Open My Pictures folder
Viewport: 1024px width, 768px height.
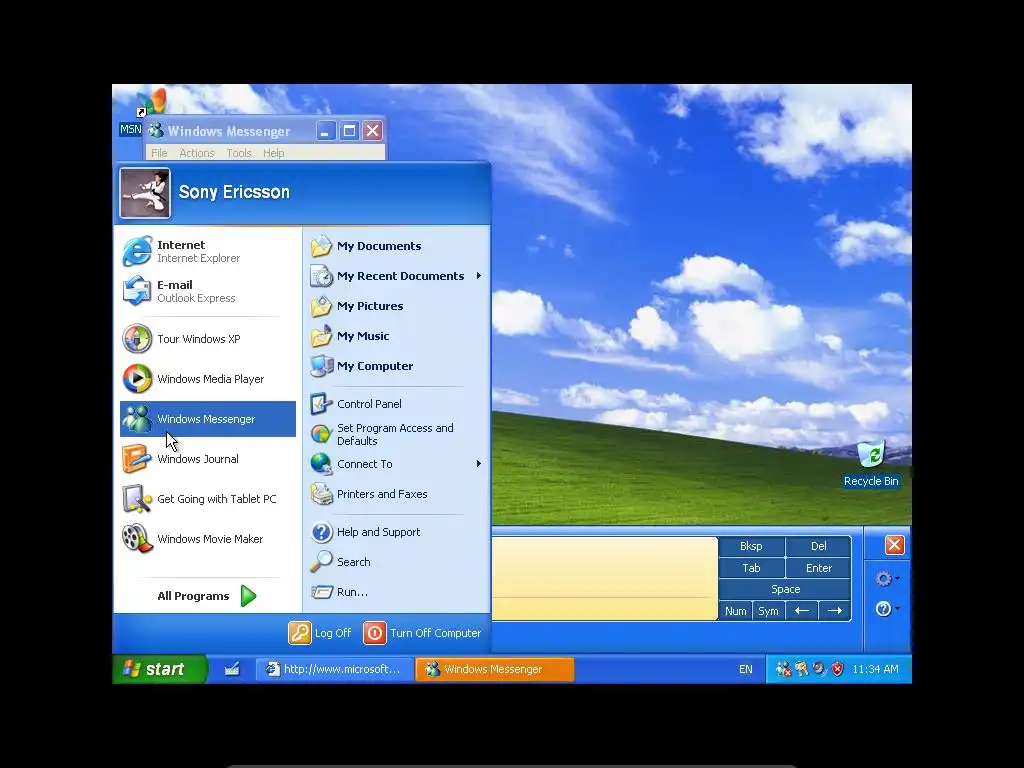(x=397, y=306)
